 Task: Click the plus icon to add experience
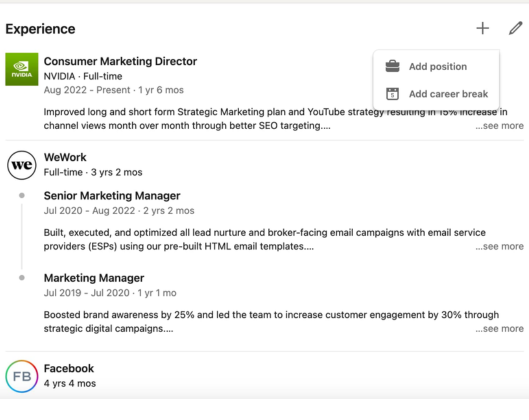(x=482, y=28)
